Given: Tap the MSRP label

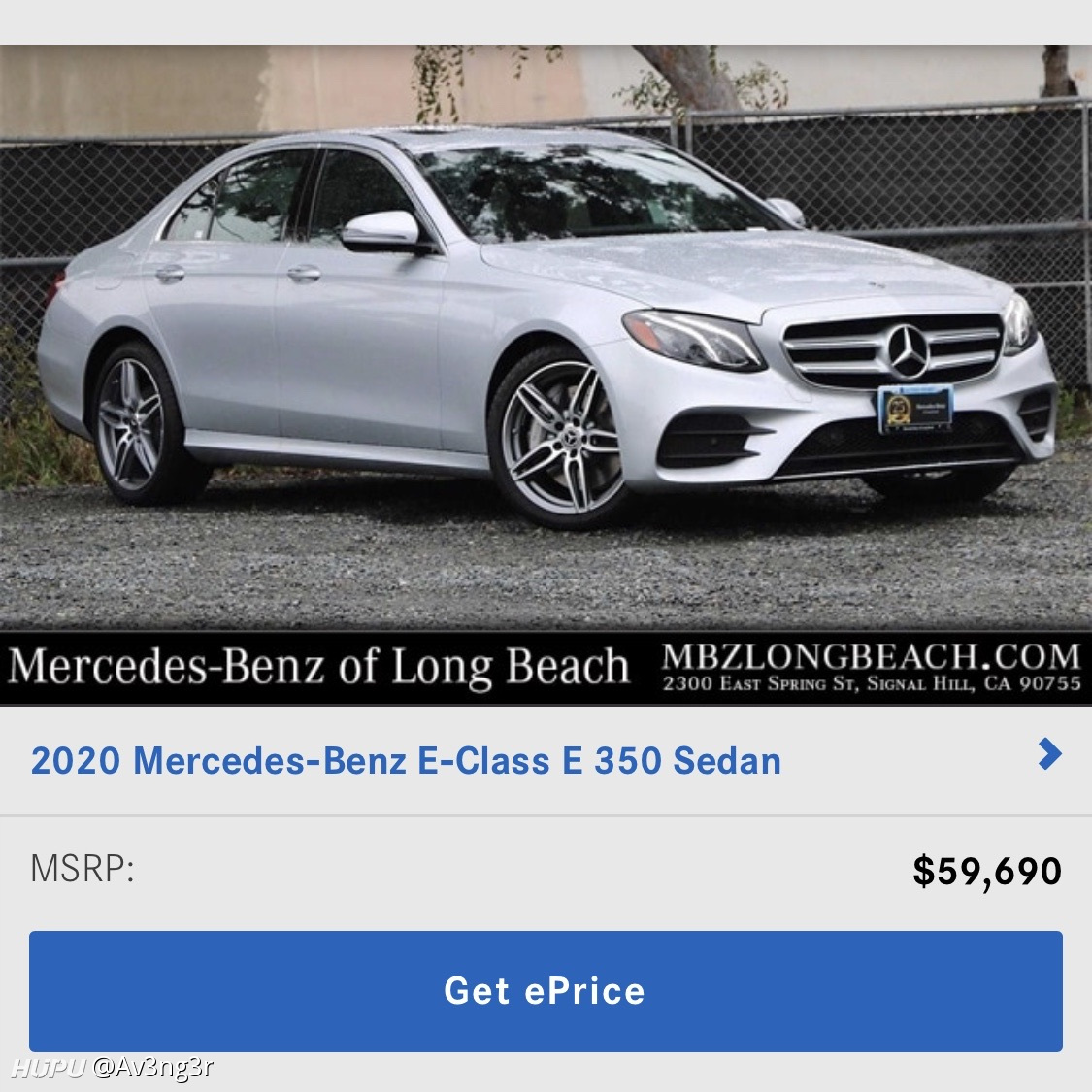Looking at the screenshot, I should pos(83,869).
